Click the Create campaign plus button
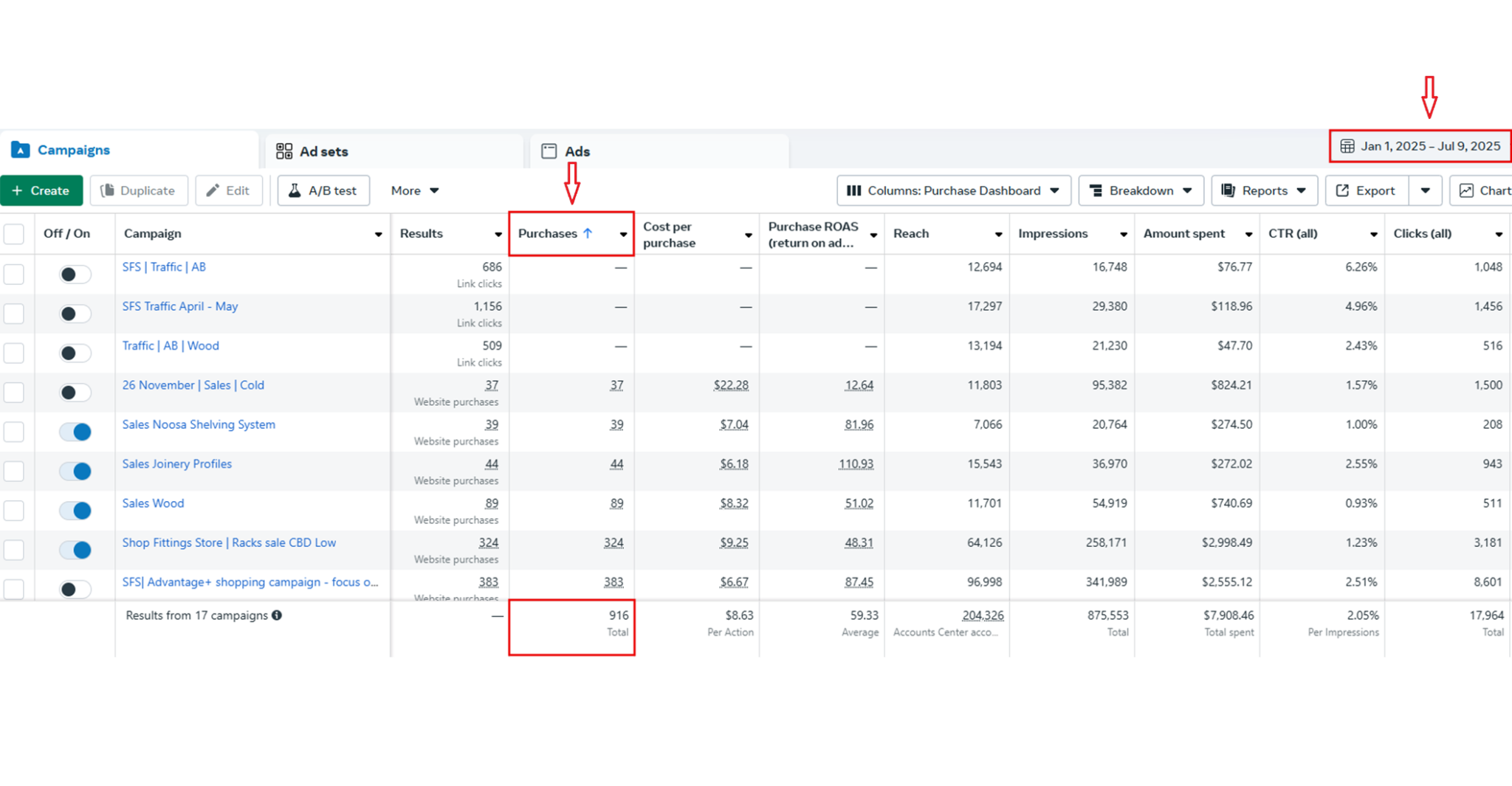 41,190
